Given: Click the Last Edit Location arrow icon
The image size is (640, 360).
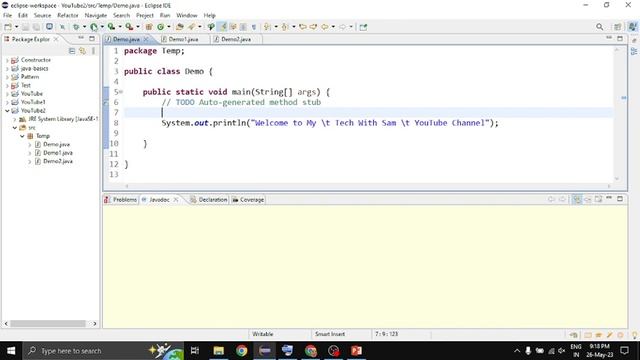Looking at the screenshot, I should [x=303, y=27].
